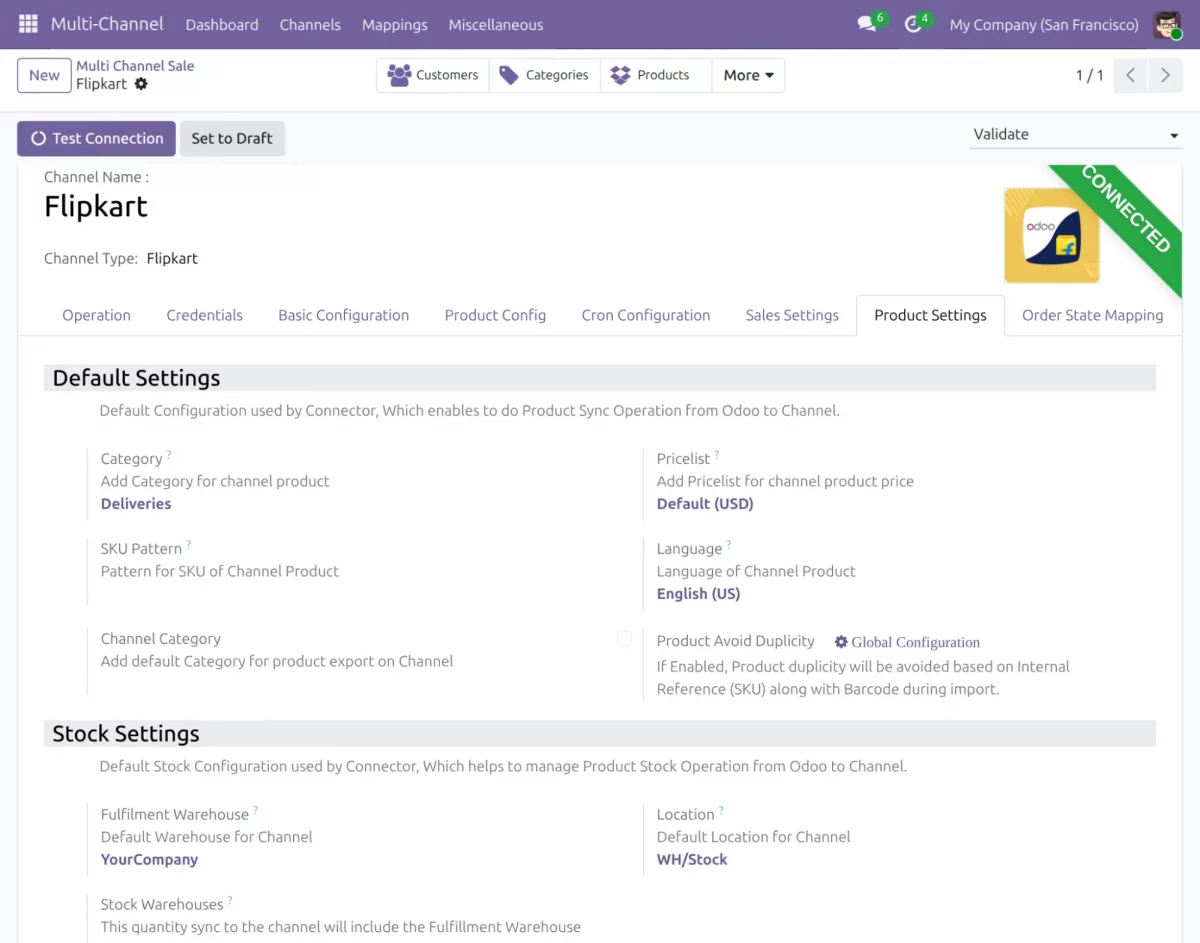Click help mark next to SKU Pattern
Viewport: 1200px width, 943px height.
[189, 544]
